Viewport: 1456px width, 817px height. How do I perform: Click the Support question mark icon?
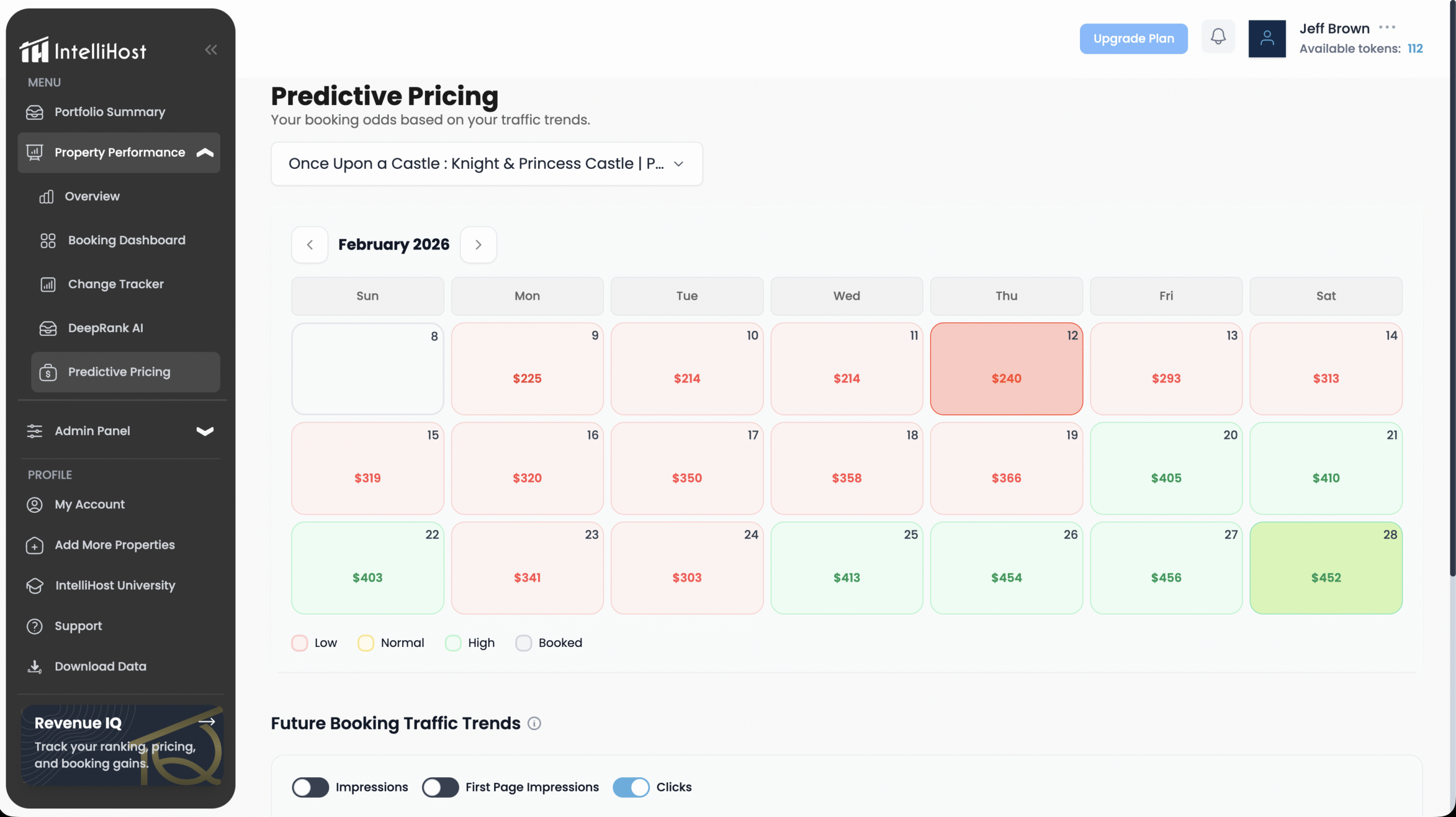[x=35, y=626]
